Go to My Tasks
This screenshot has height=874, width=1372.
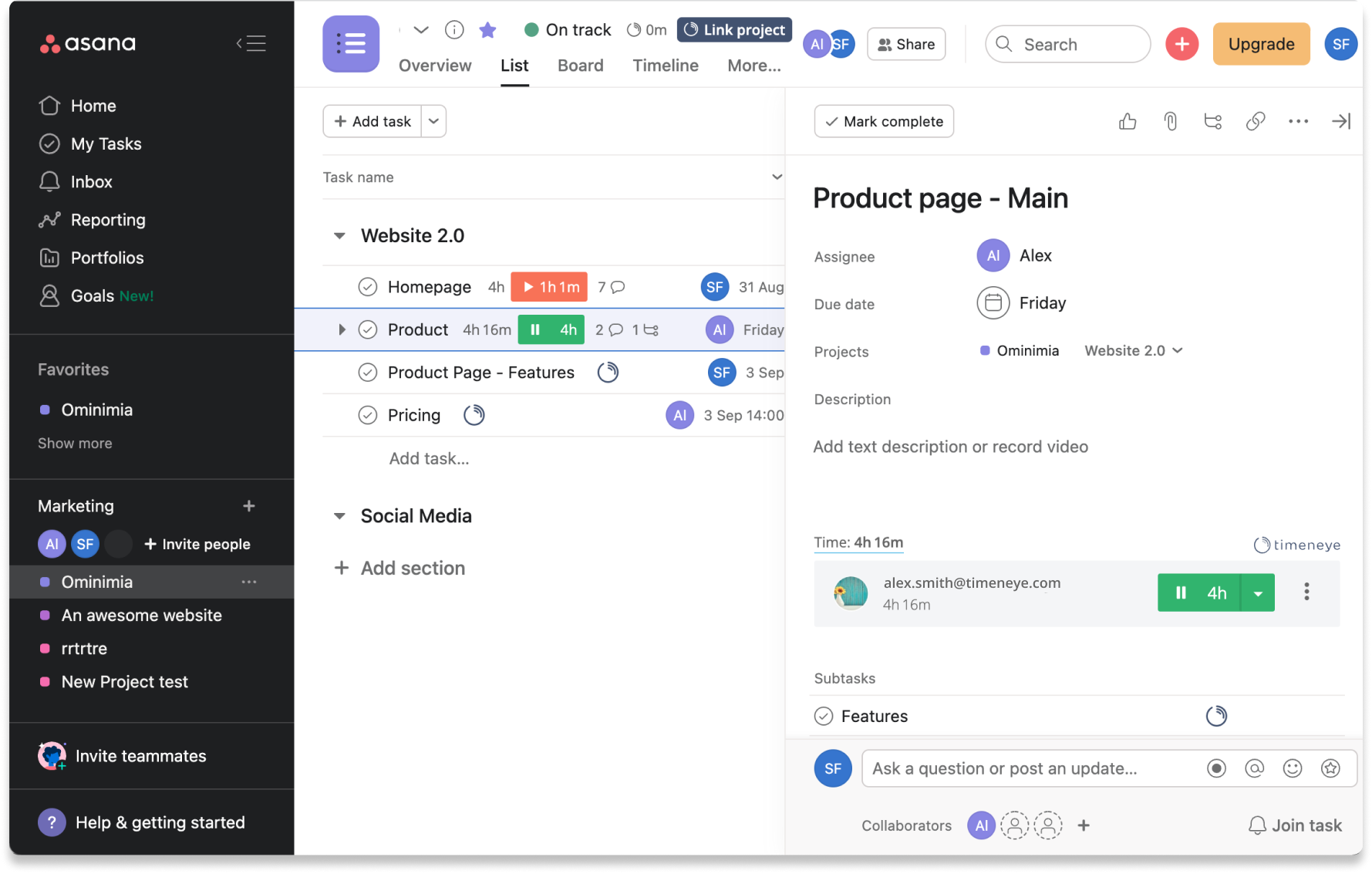click(106, 143)
